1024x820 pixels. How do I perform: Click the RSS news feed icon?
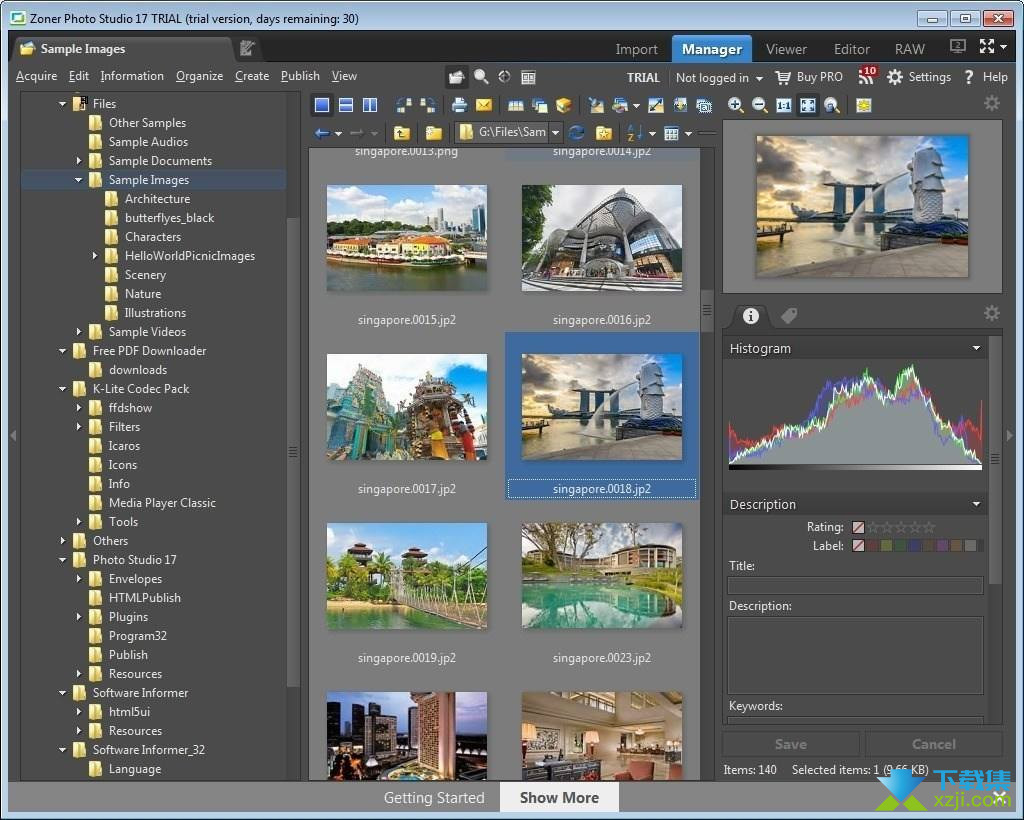(x=866, y=77)
